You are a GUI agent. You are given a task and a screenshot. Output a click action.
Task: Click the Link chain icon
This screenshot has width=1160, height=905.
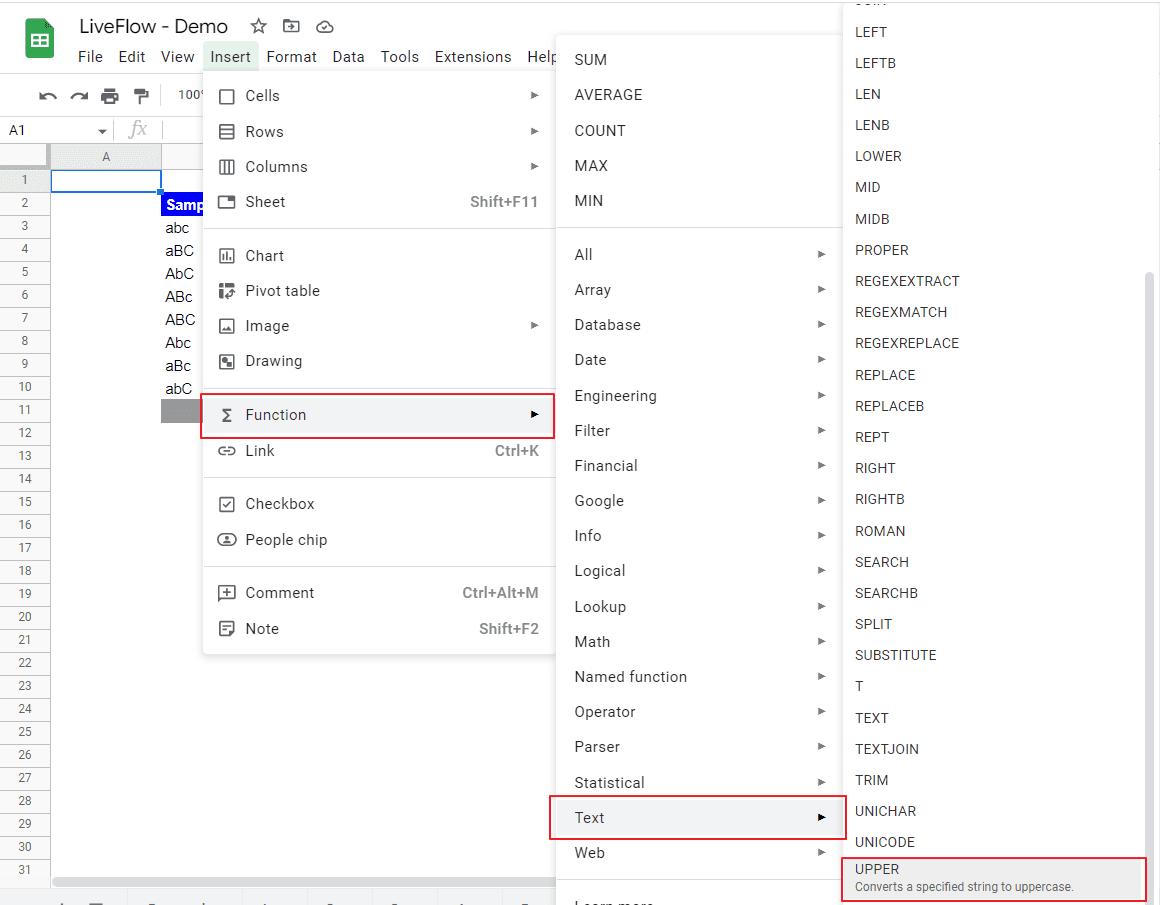[227, 451]
